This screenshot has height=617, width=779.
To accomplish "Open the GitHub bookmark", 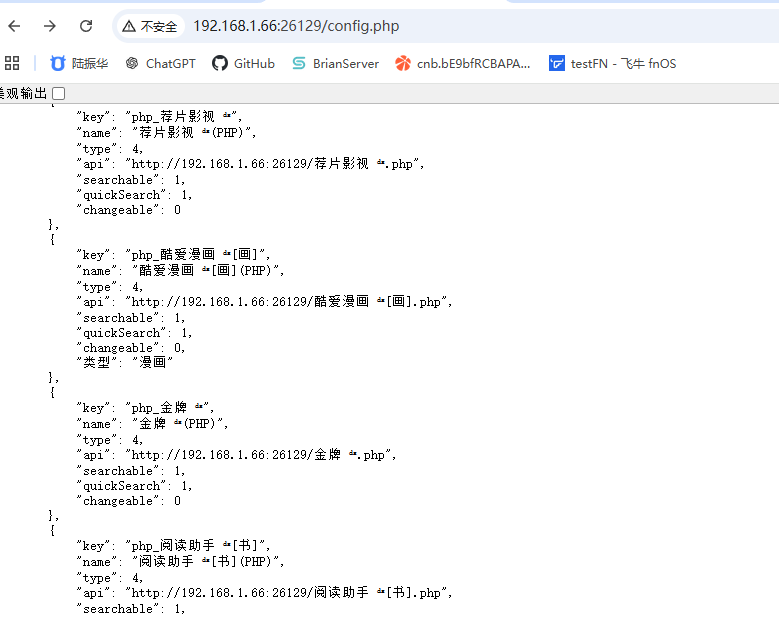I will tap(243, 63).
